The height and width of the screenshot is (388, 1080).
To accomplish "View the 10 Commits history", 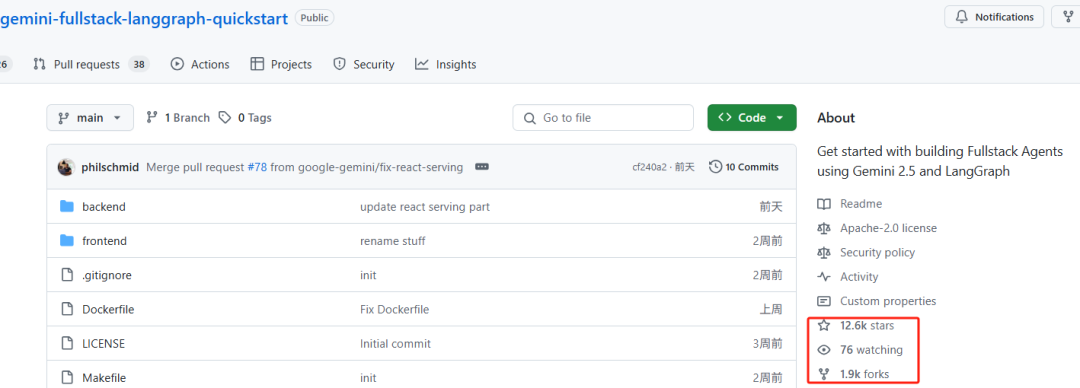I will tap(744, 167).
